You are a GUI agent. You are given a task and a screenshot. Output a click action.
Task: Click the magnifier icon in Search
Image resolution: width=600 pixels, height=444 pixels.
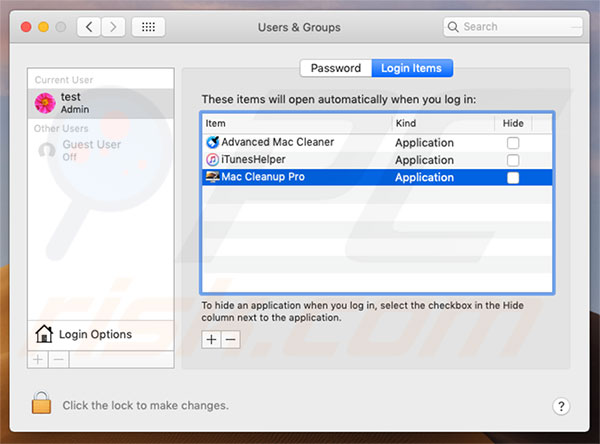click(x=453, y=27)
